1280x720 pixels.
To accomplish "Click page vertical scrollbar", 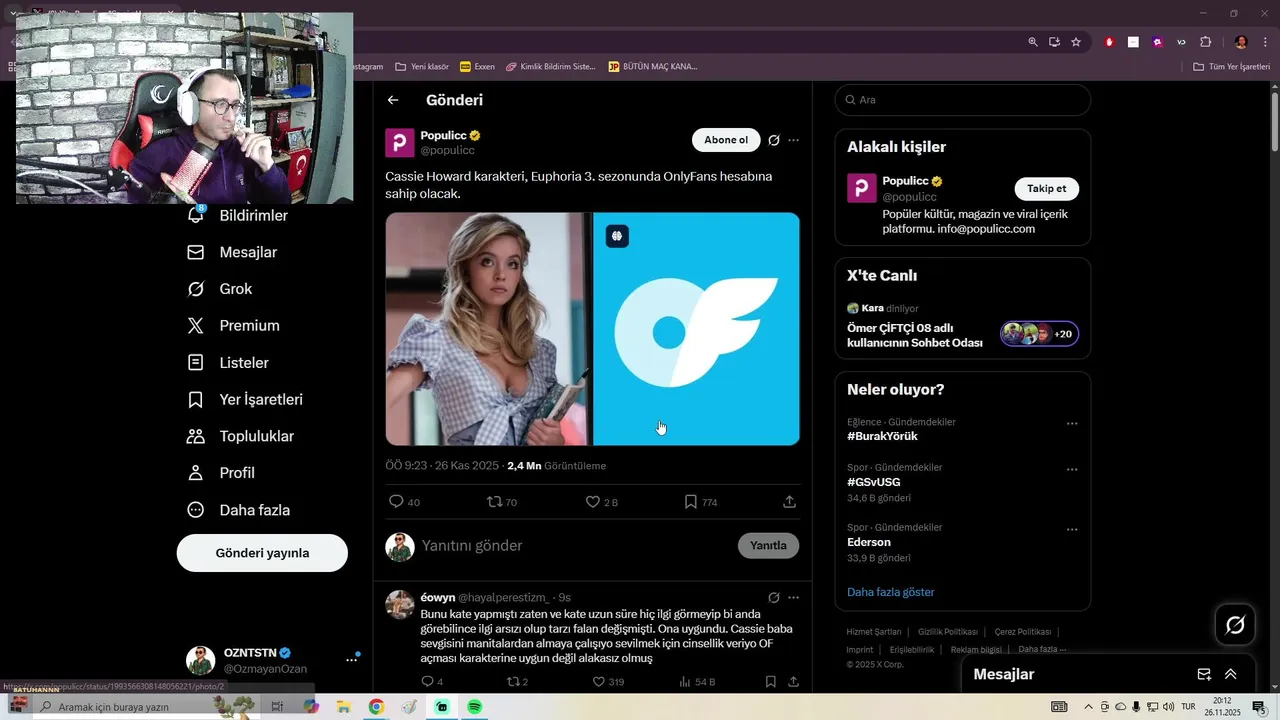I will [1274, 120].
